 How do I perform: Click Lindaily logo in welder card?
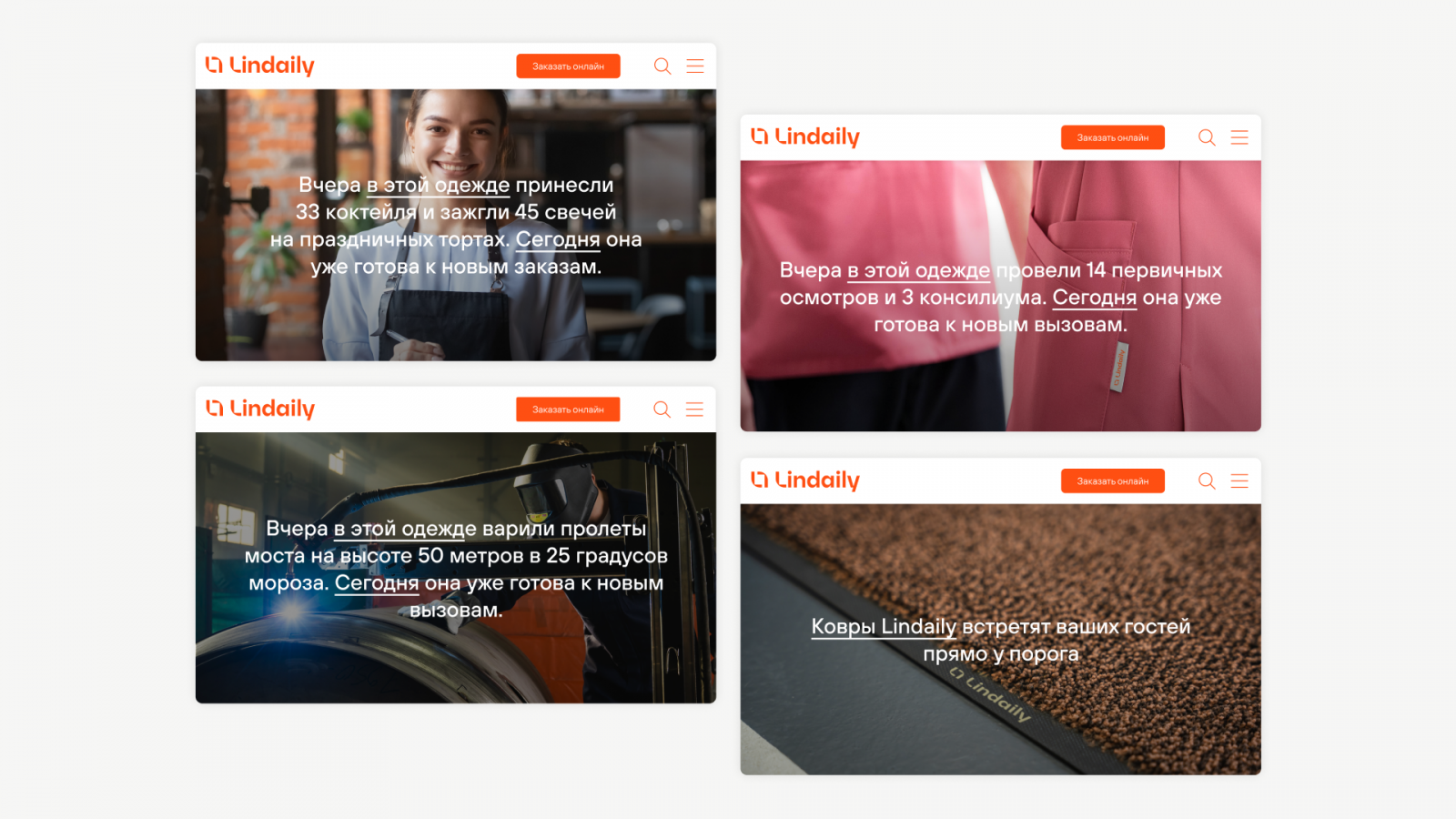259,409
